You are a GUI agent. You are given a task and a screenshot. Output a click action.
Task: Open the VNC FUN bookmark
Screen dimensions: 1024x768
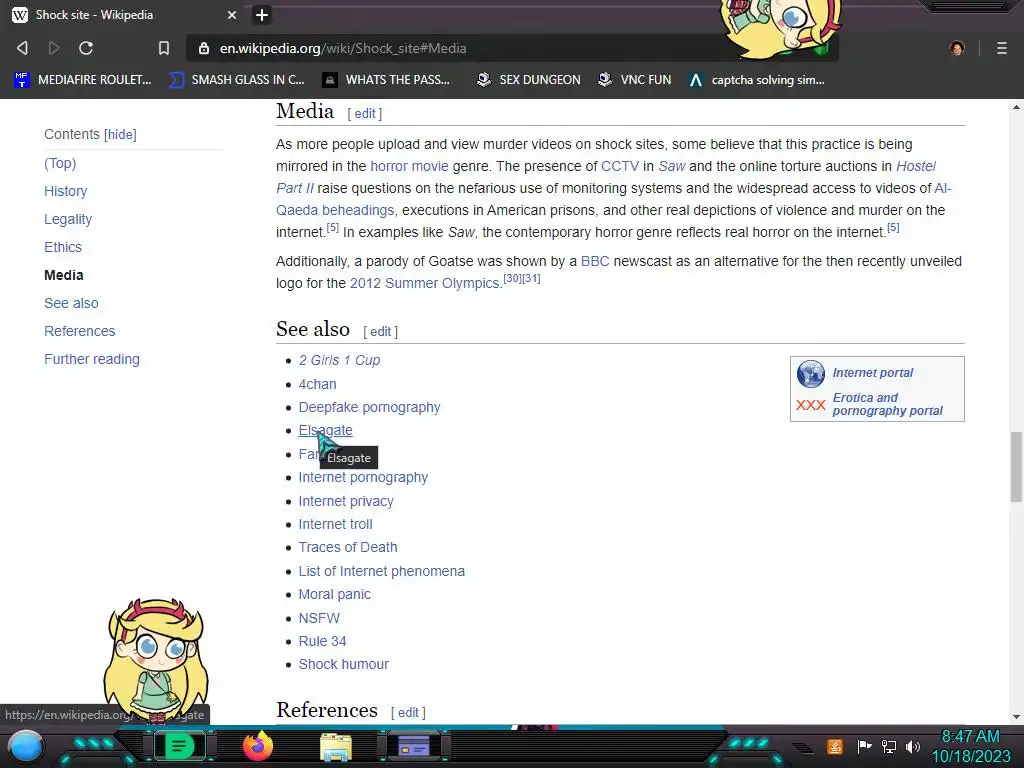click(x=634, y=80)
